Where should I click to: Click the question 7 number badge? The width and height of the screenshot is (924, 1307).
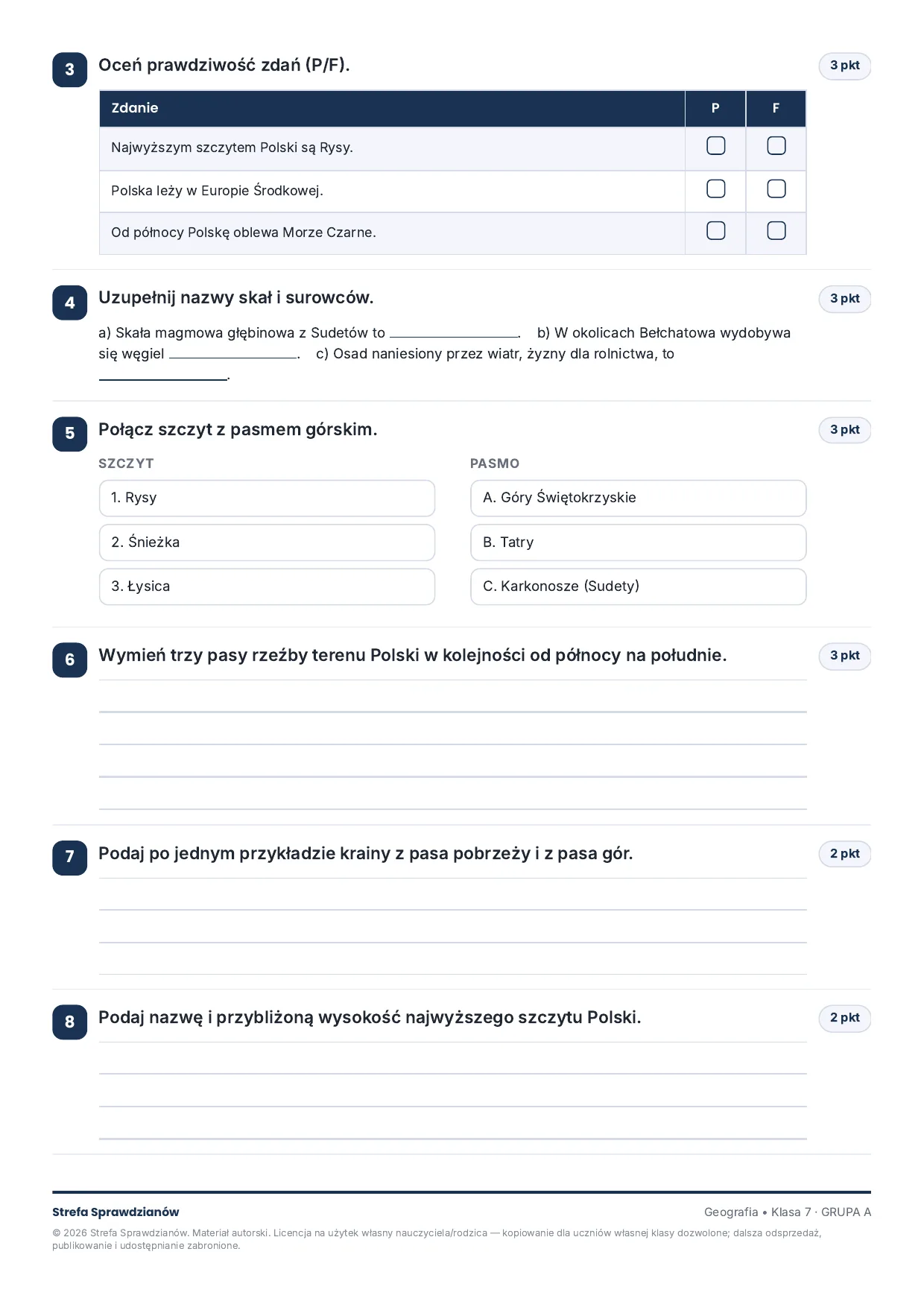tap(69, 858)
